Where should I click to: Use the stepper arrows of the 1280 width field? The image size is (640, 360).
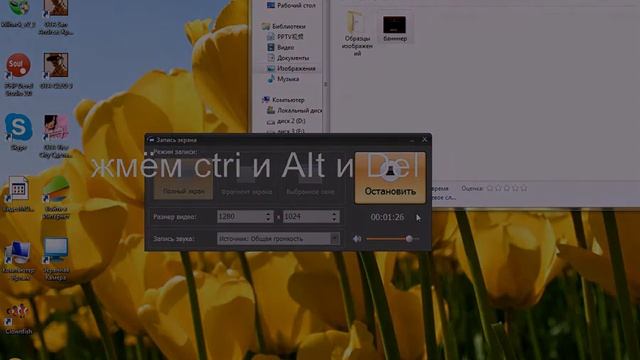point(268,216)
